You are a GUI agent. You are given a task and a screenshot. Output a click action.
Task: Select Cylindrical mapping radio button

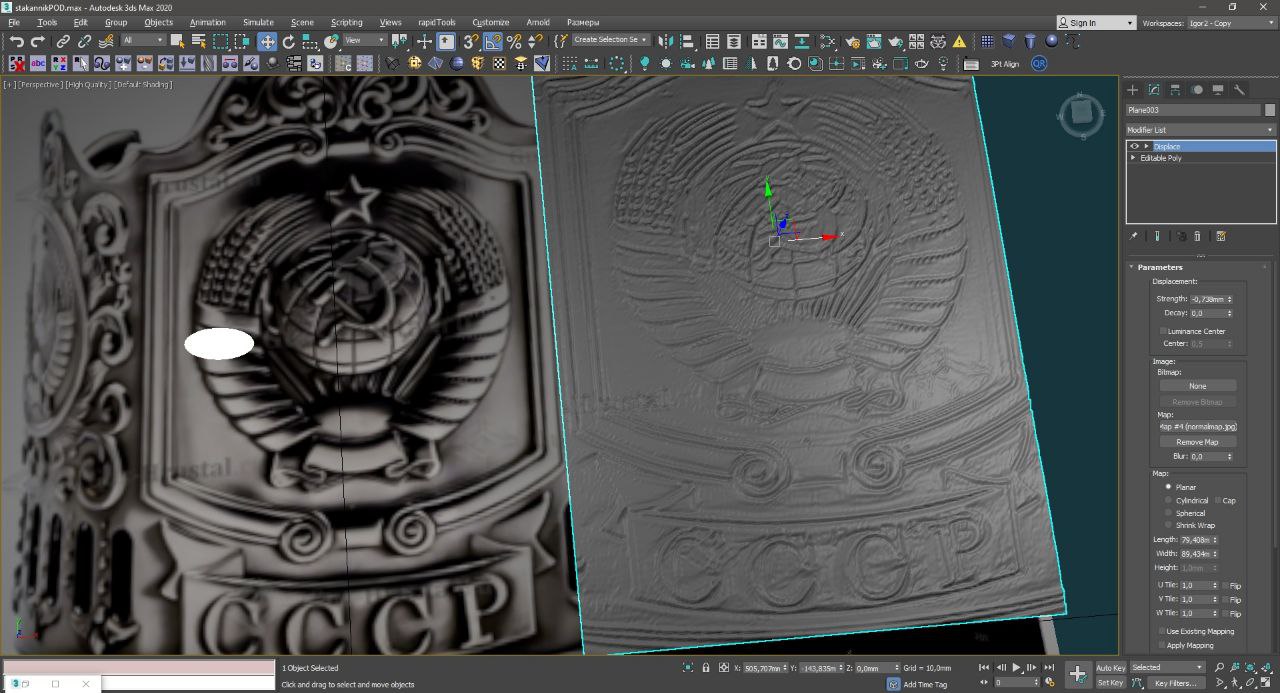(1168, 500)
